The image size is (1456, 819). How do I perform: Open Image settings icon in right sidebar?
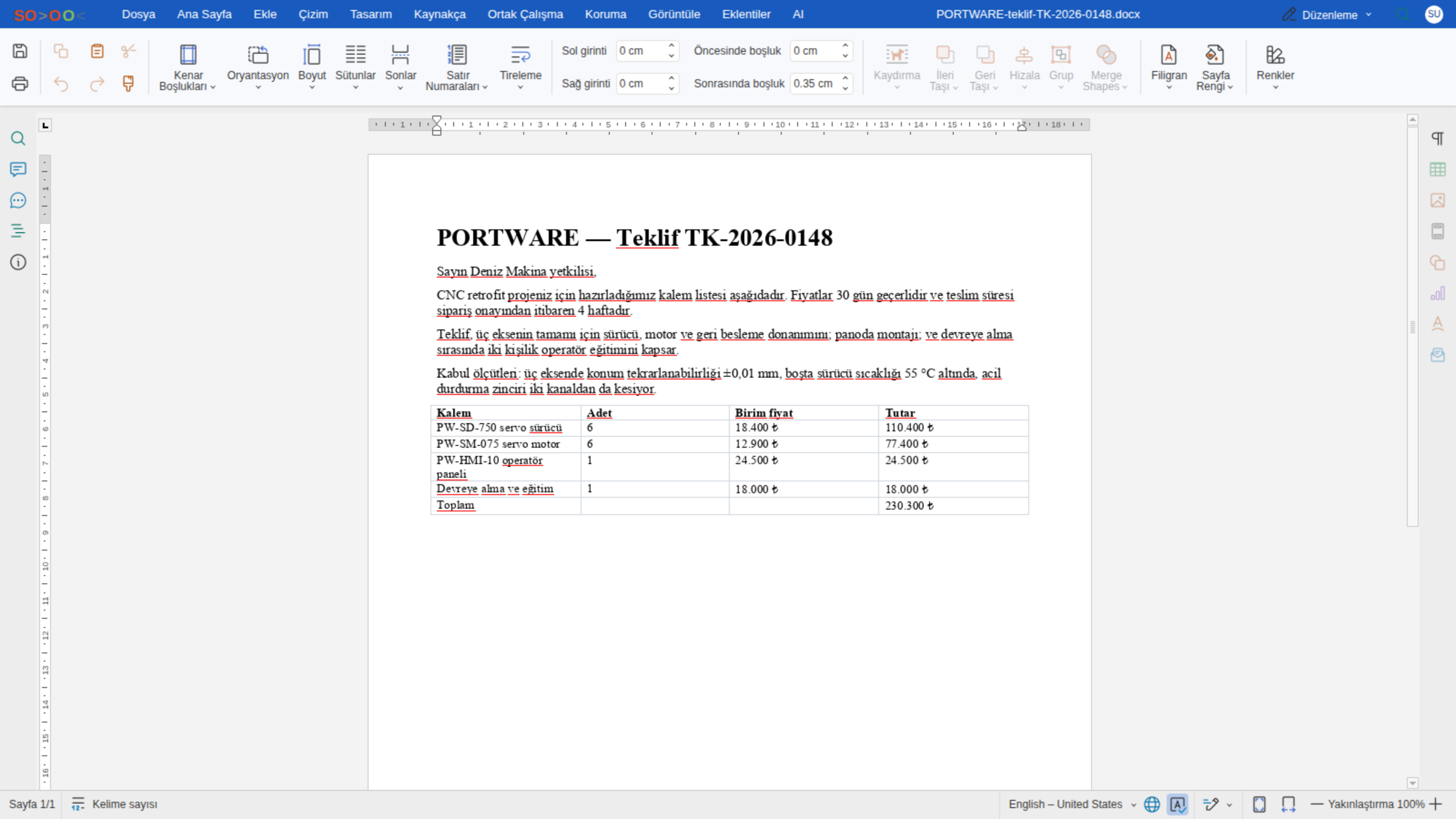(x=1437, y=200)
